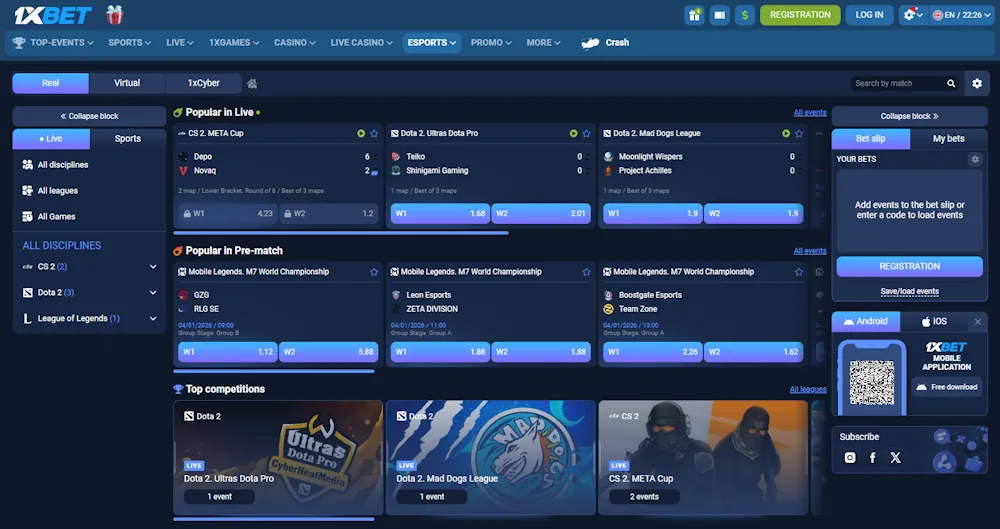Collapse the right bet slip block
The width and height of the screenshot is (1000, 529).
909,116
